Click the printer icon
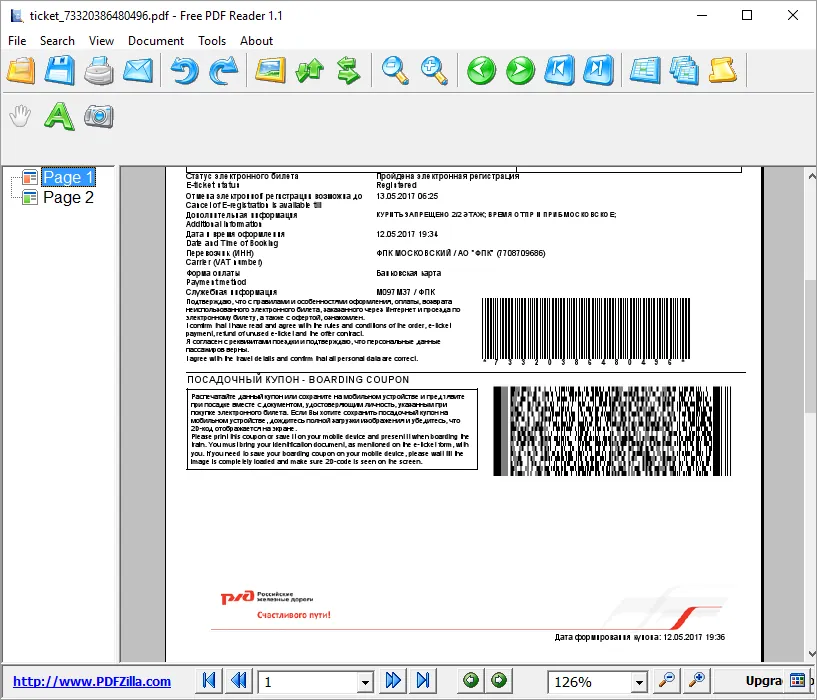 (x=99, y=70)
